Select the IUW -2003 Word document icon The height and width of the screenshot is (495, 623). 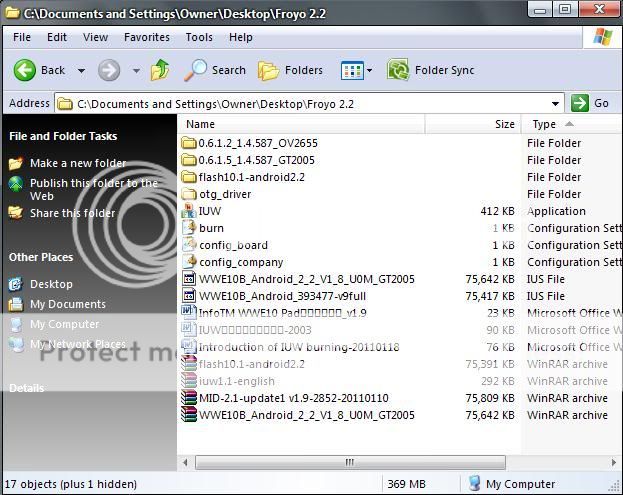coord(189,330)
